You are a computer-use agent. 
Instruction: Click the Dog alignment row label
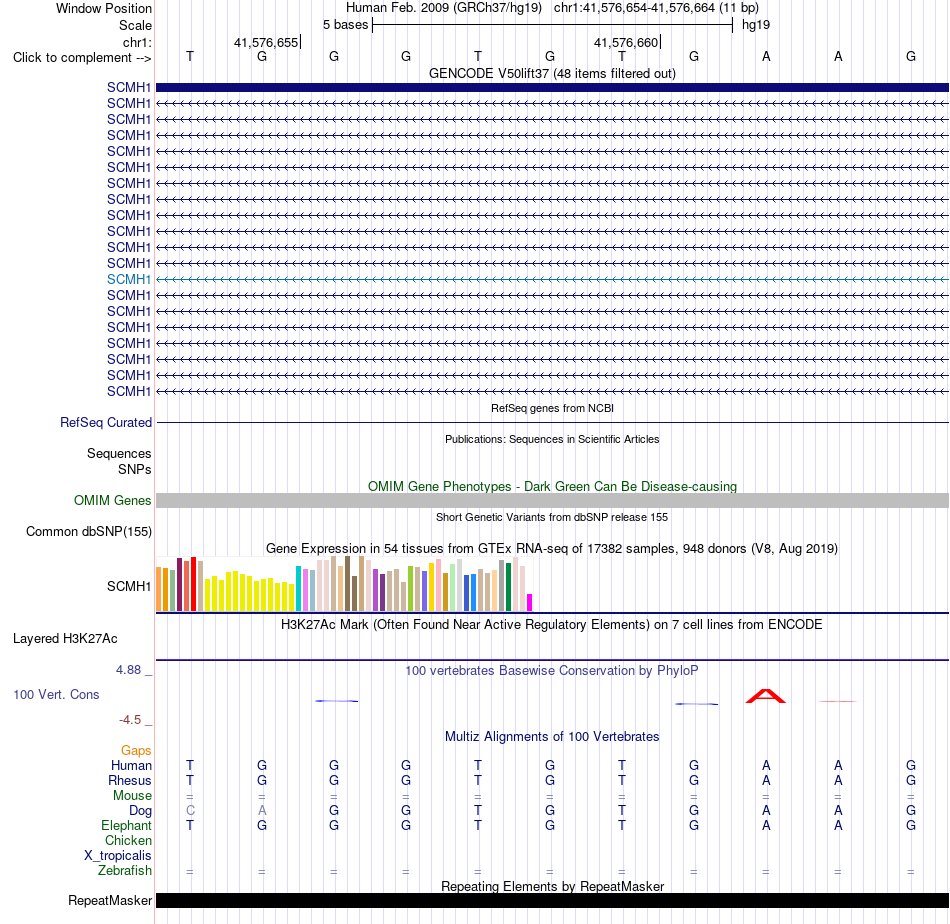click(140, 811)
